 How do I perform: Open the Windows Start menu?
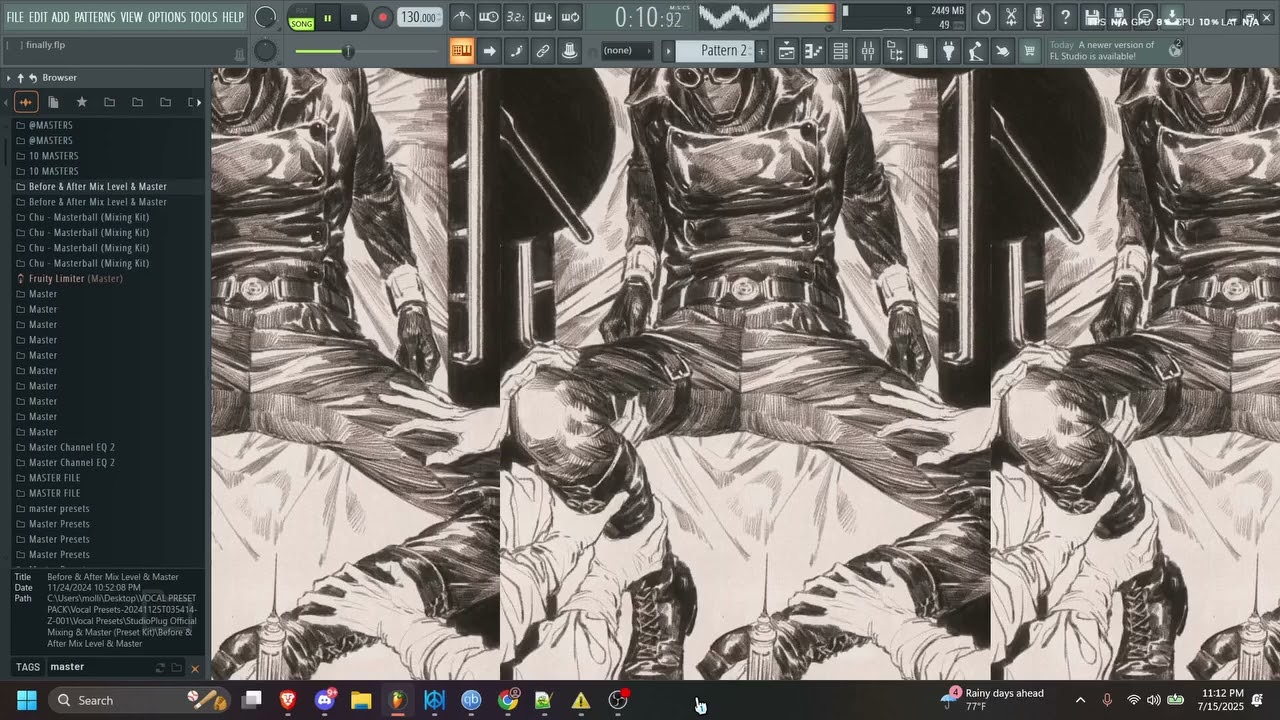pos(26,700)
